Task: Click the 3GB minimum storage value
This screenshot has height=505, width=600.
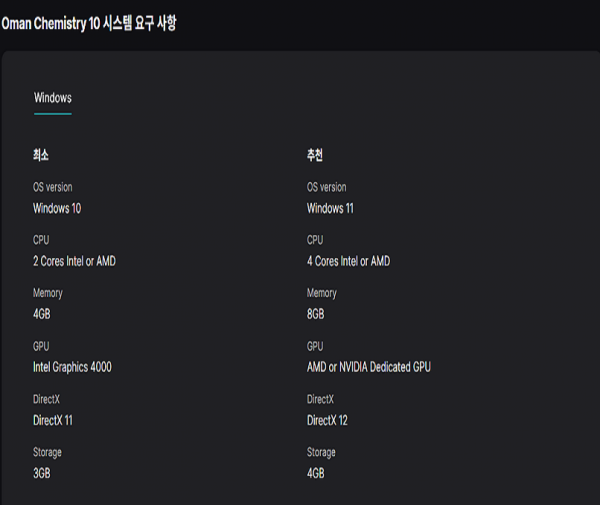Action: pyautogui.click(x=43, y=473)
